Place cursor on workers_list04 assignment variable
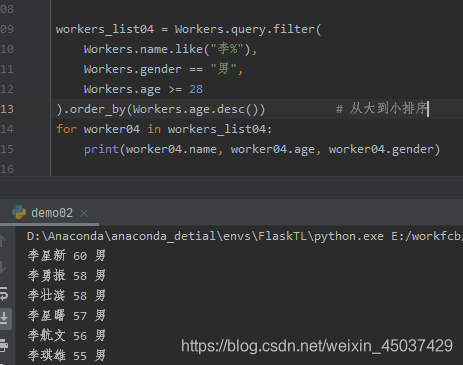The image size is (463, 365). click(x=105, y=29)
